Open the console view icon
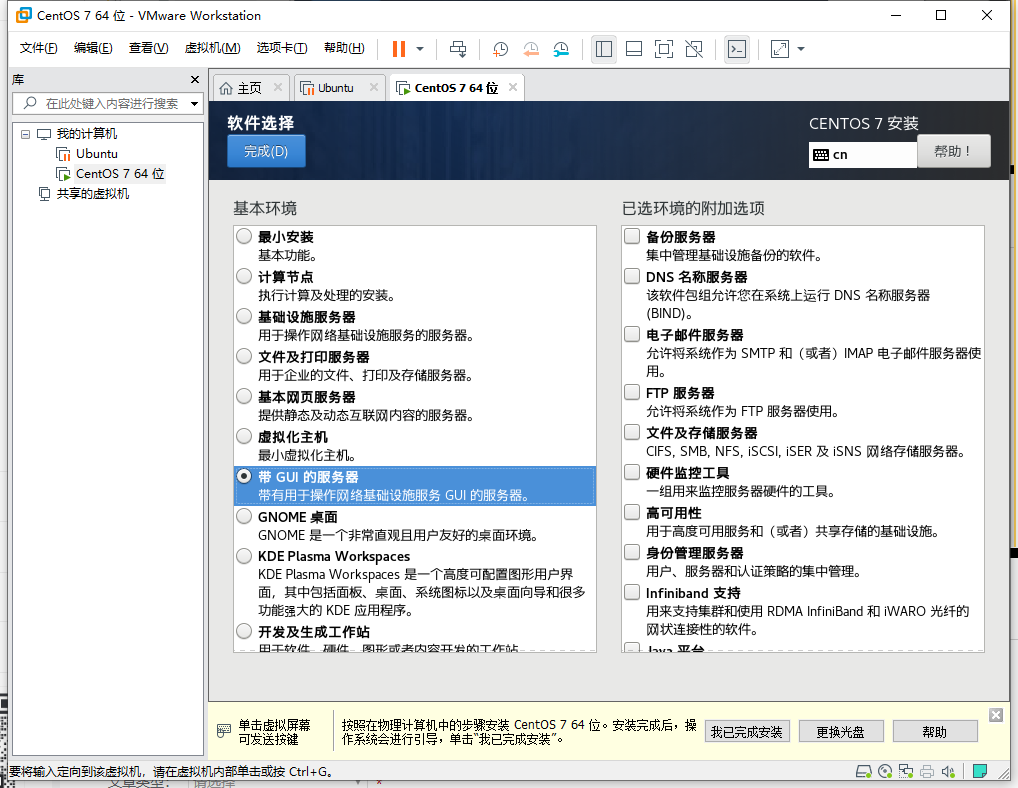Image resolution: width=1018 pixels, height=788 pixels. pos(737,49)
